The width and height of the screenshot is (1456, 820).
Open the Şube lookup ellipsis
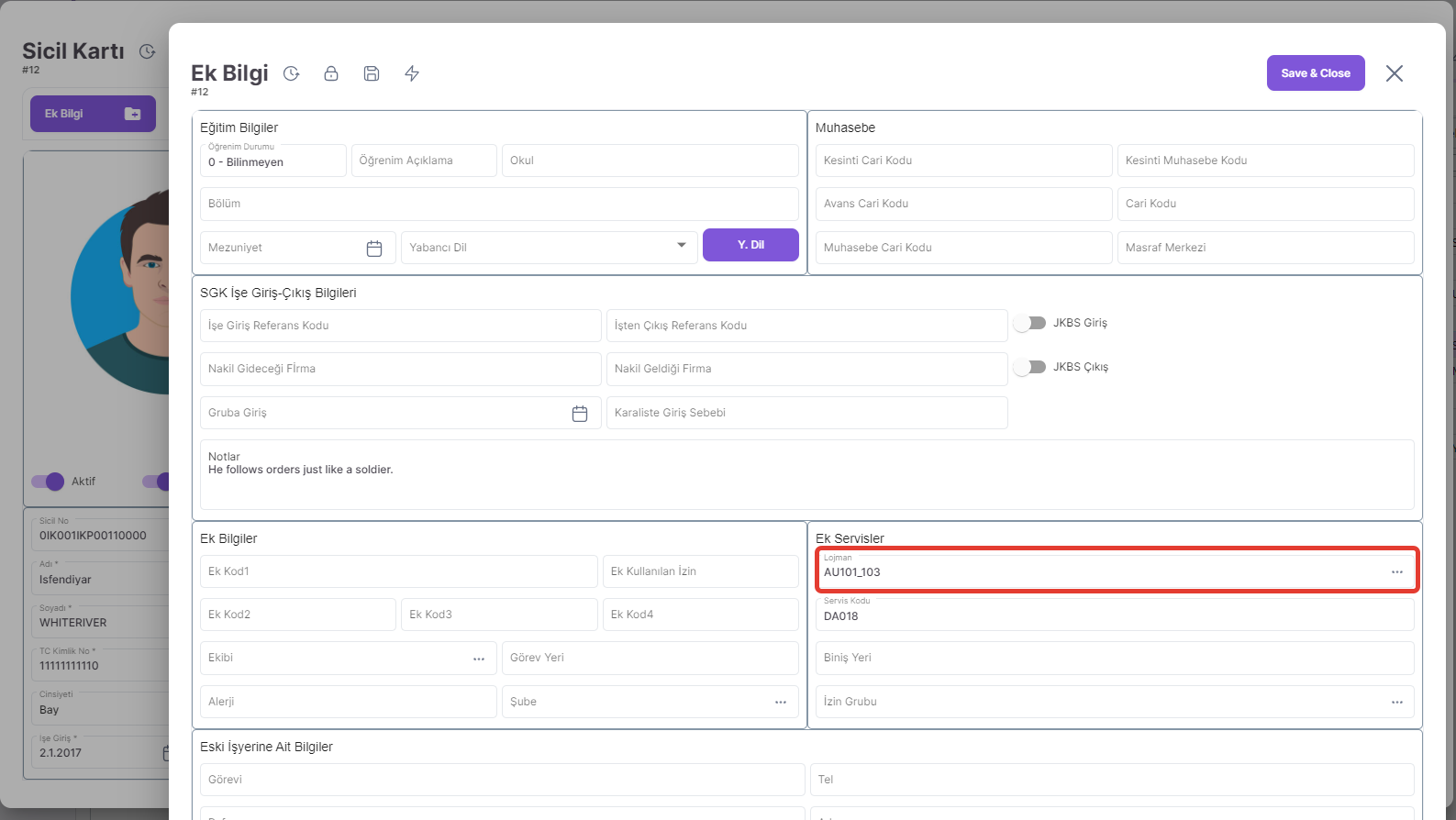click(781, 703)
